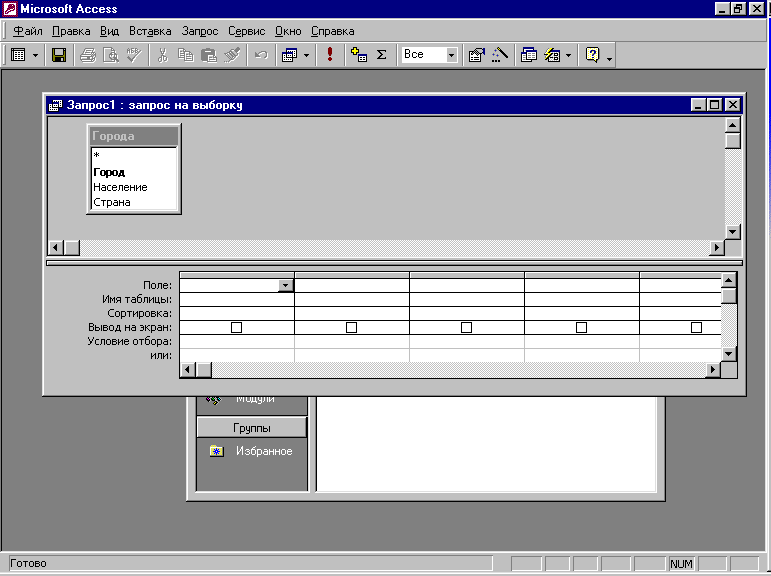Click the Help question mark icon
Viewport: 771px width, 576px height.
[593, 55]
